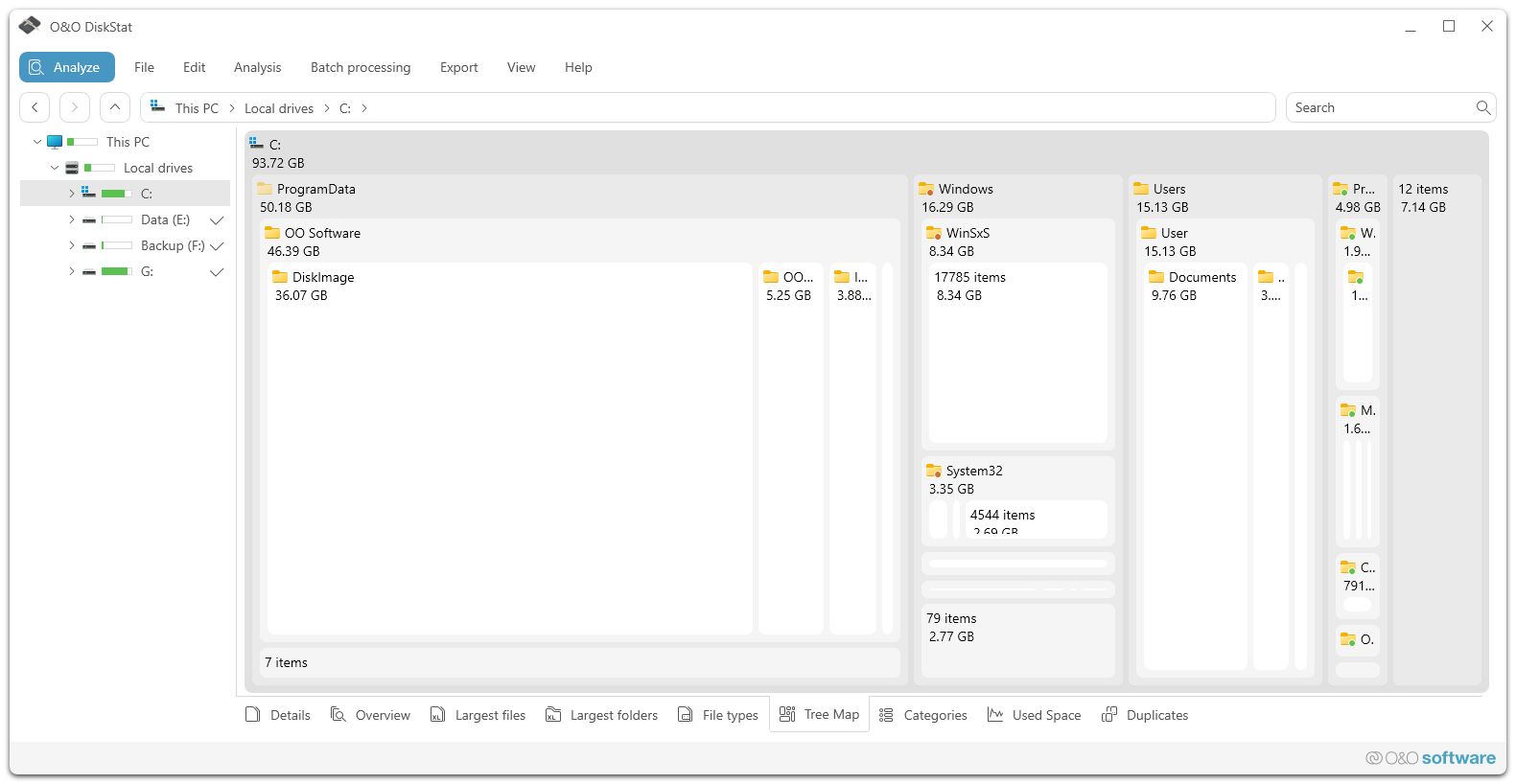This screenshot has height=784, width=1516.
Task: Switch to the Tree Map tab
Action: click(x=820, y=714)
